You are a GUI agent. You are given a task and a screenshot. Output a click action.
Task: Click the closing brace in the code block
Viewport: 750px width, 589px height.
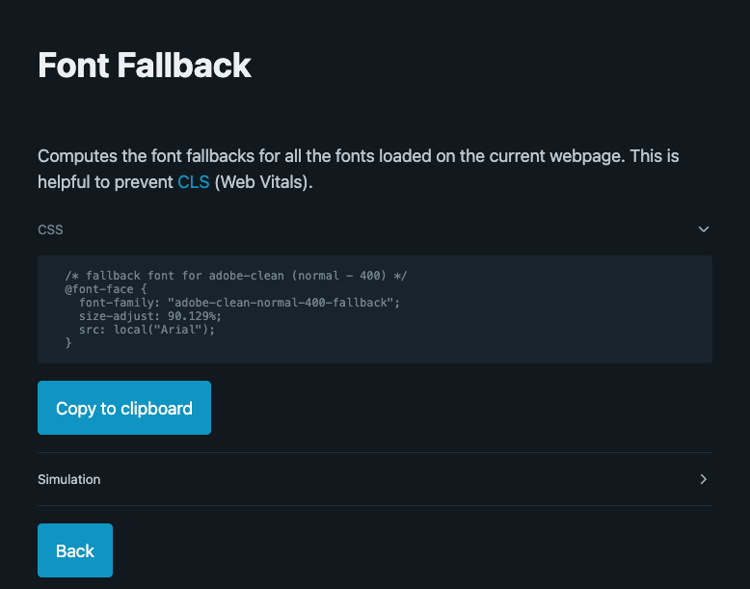[69, 343]
